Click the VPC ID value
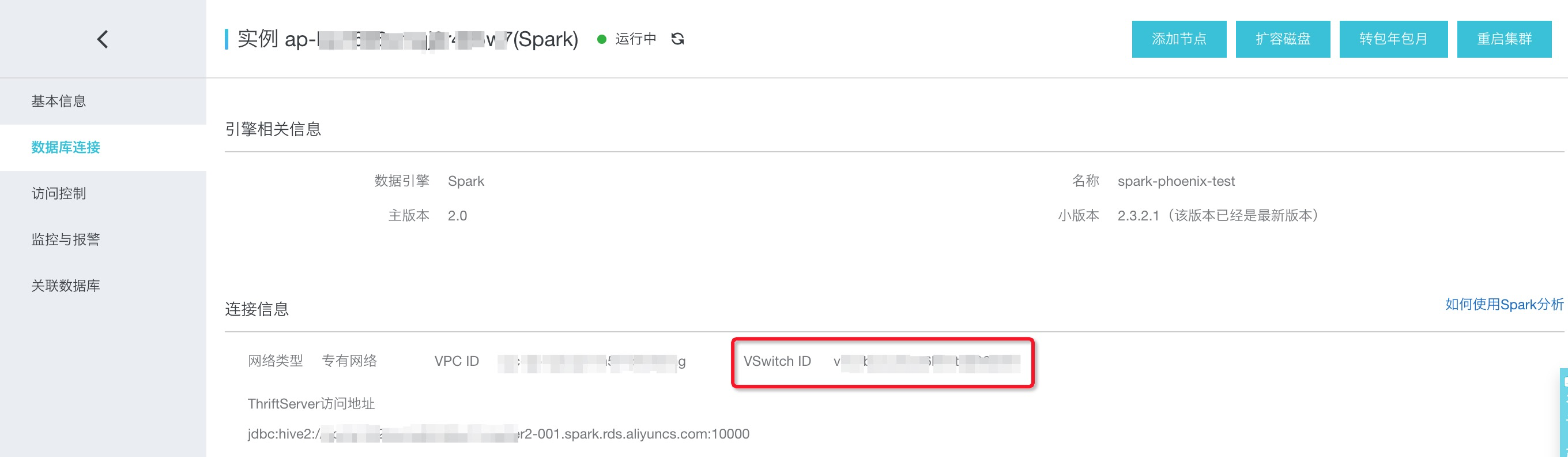Screen dimensions: 1568x457 tap(591, 362)
